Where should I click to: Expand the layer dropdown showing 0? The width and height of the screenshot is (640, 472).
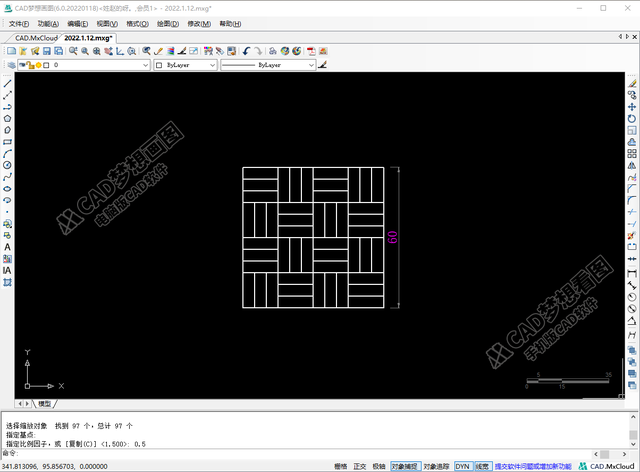point(146,65)
